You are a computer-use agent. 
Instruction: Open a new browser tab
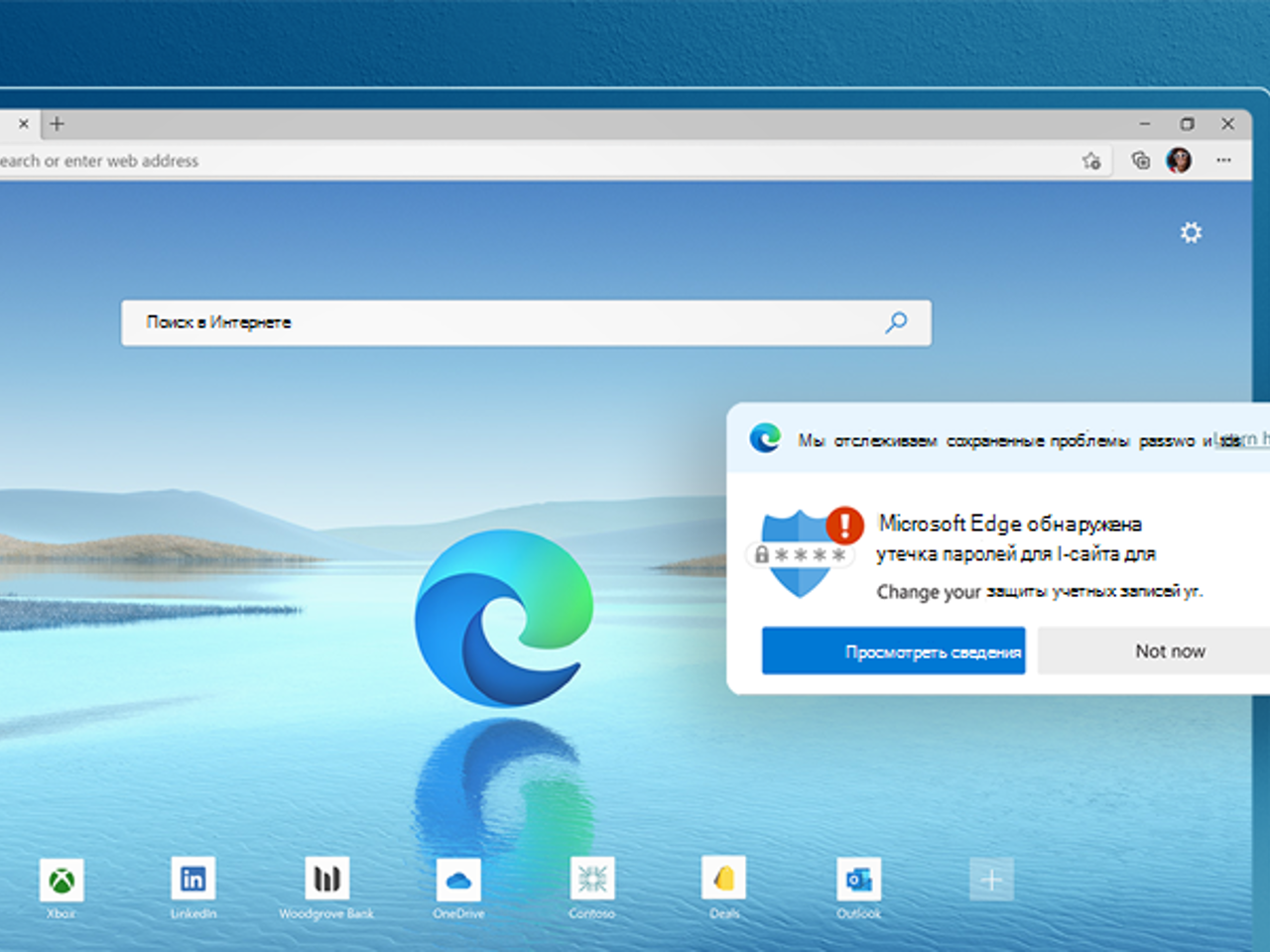click(57, 124)
